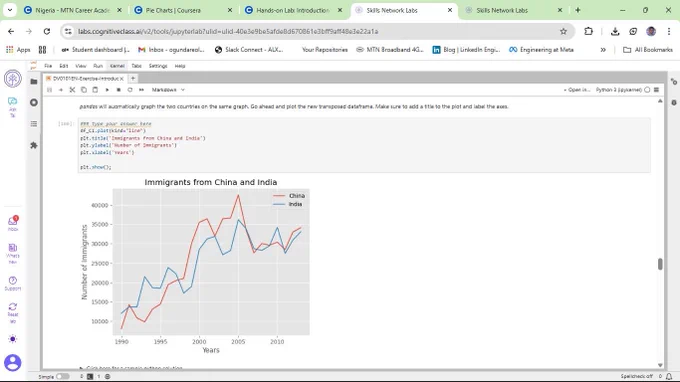Viewport: 680px width, 382px height.
Task: Click the kernel status circle indicator
Action: [x=647, y=90]
